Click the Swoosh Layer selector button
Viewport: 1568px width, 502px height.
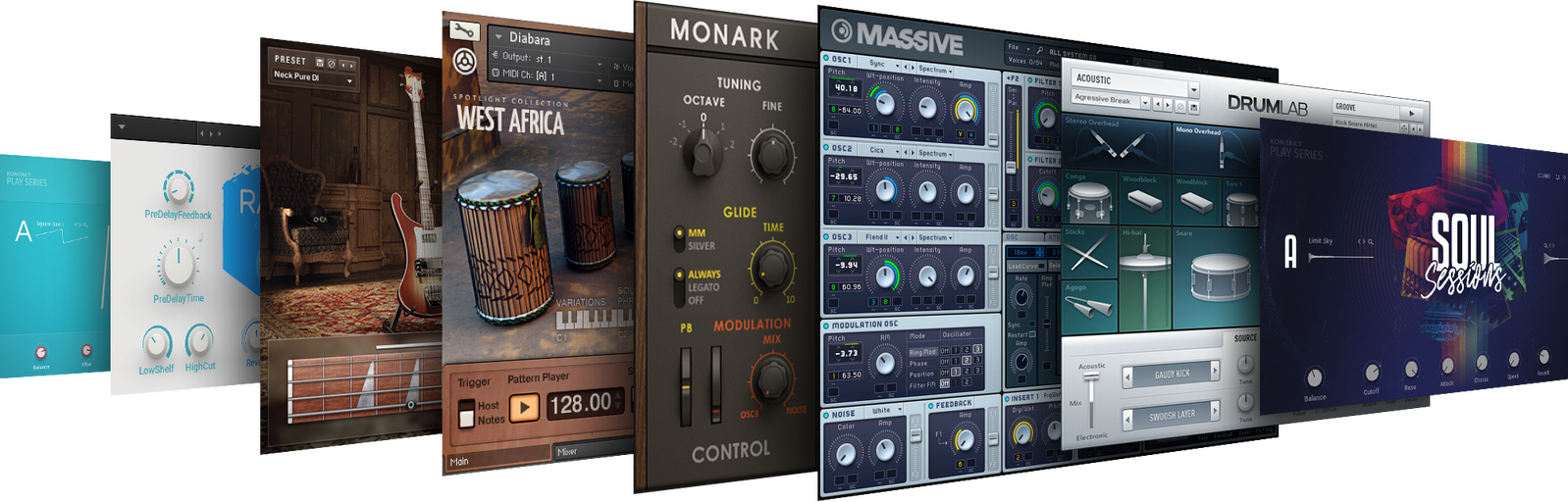[1171, 416]
